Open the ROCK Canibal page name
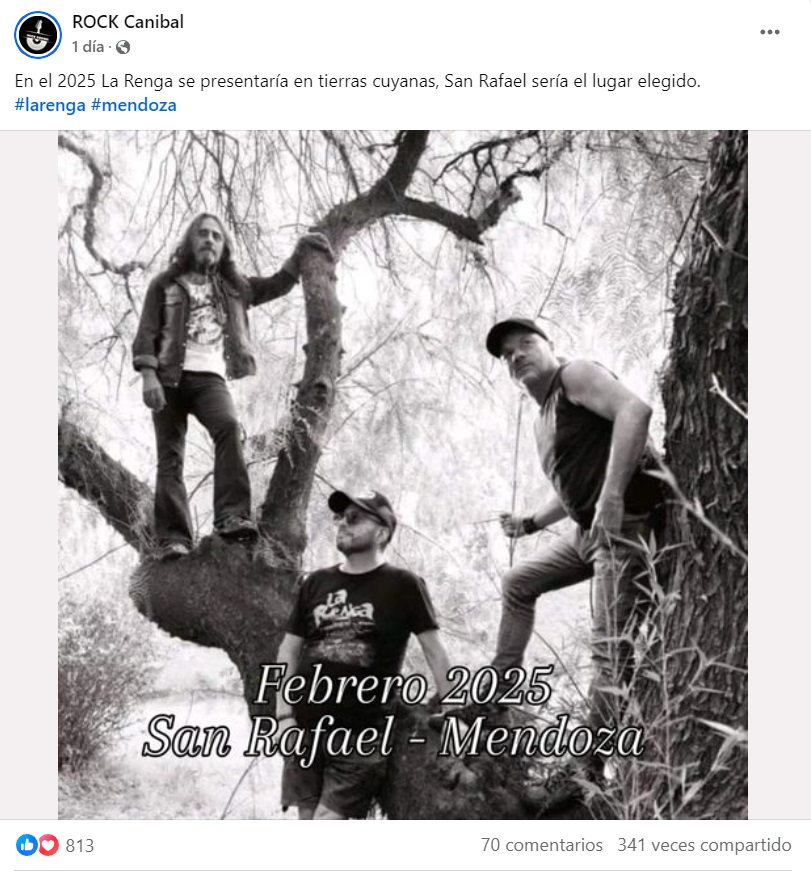Image resolution: width=811 pixels, height=873 pixels. [128, 22]
